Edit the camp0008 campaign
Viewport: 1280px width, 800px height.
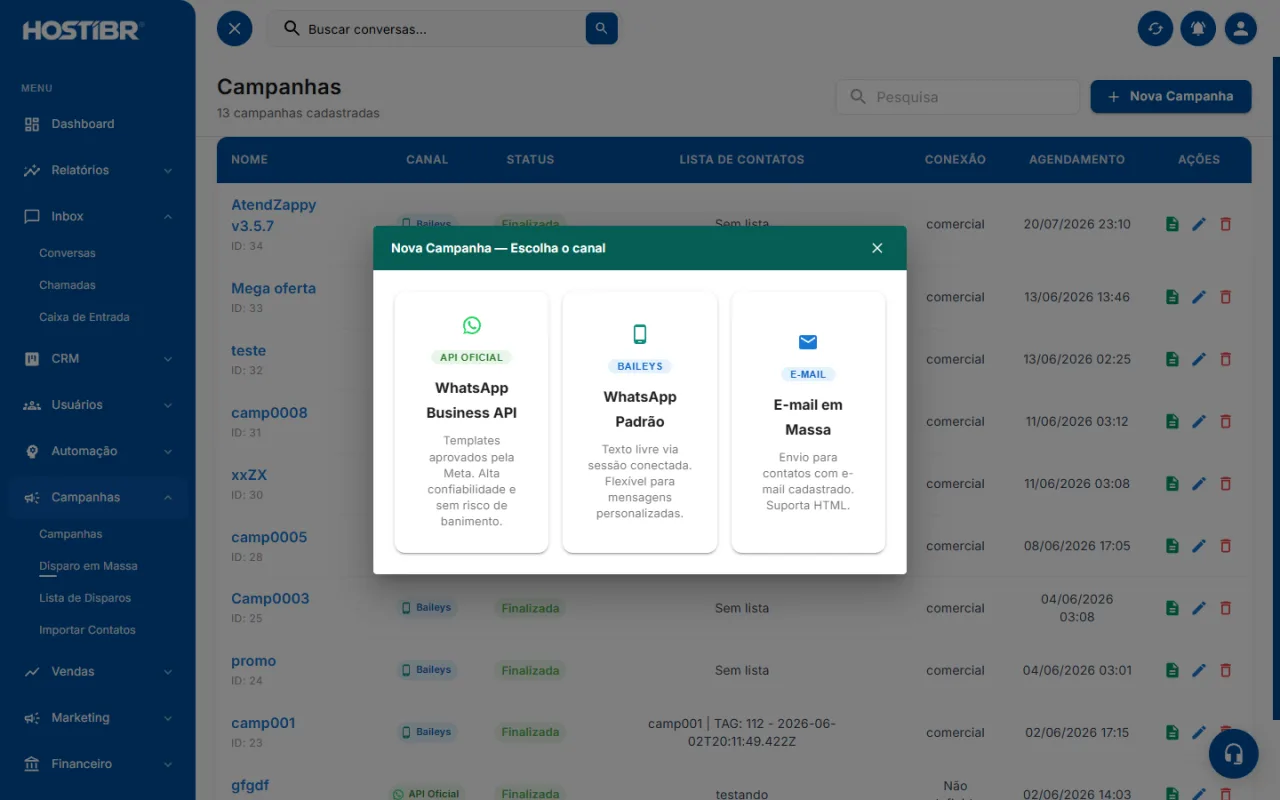point(1199,421)
